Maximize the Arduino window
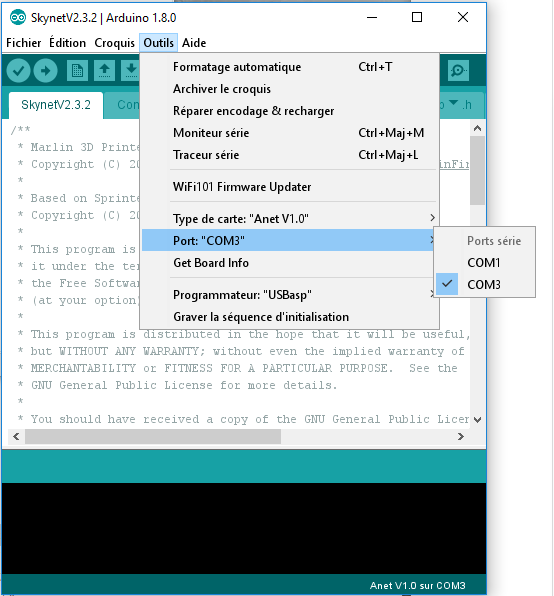Image resolution: width=554 pixels, height=596 pixels. (x=417, y=17)
